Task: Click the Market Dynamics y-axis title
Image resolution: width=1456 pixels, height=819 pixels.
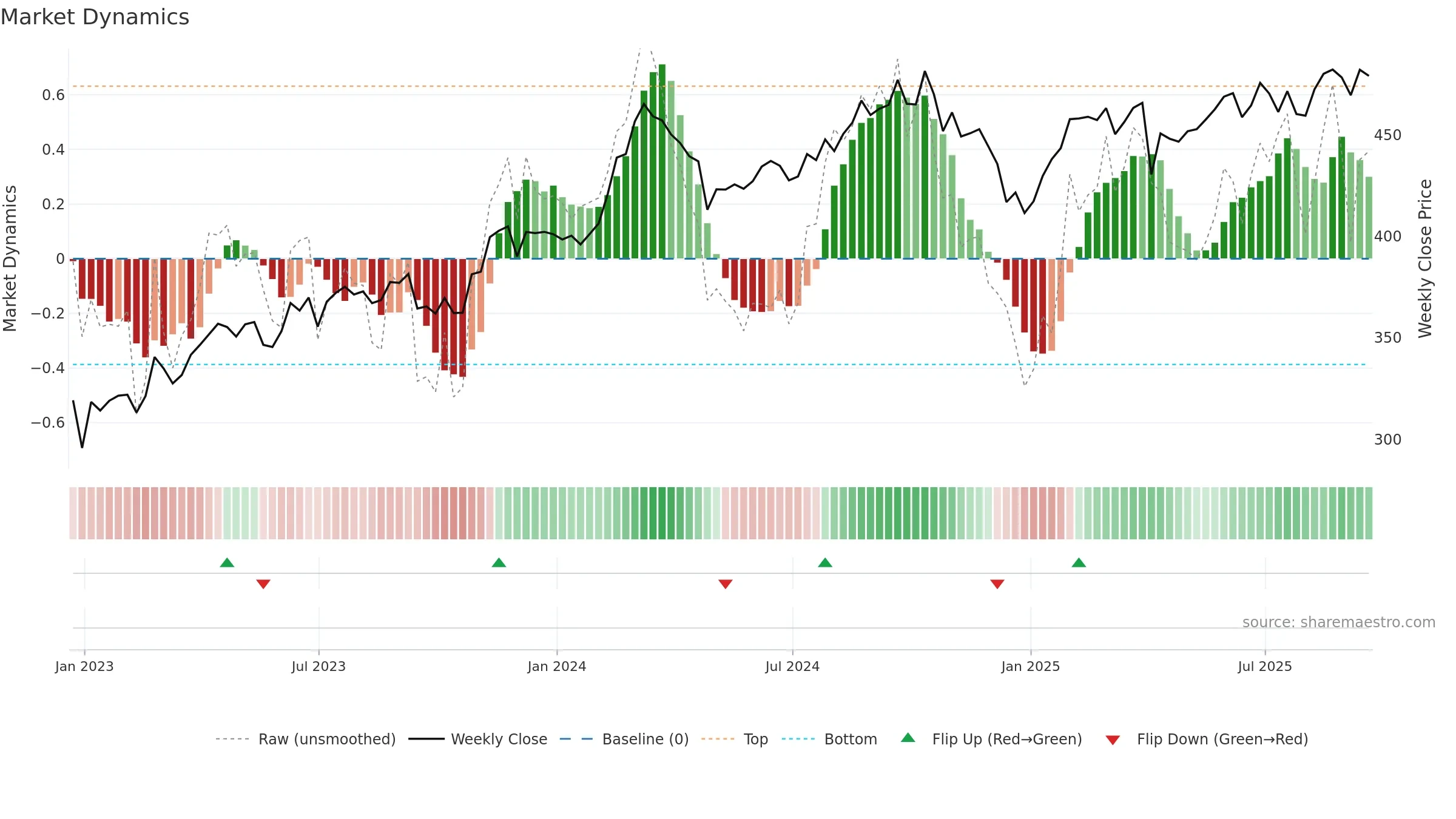Action: (10, 258)
